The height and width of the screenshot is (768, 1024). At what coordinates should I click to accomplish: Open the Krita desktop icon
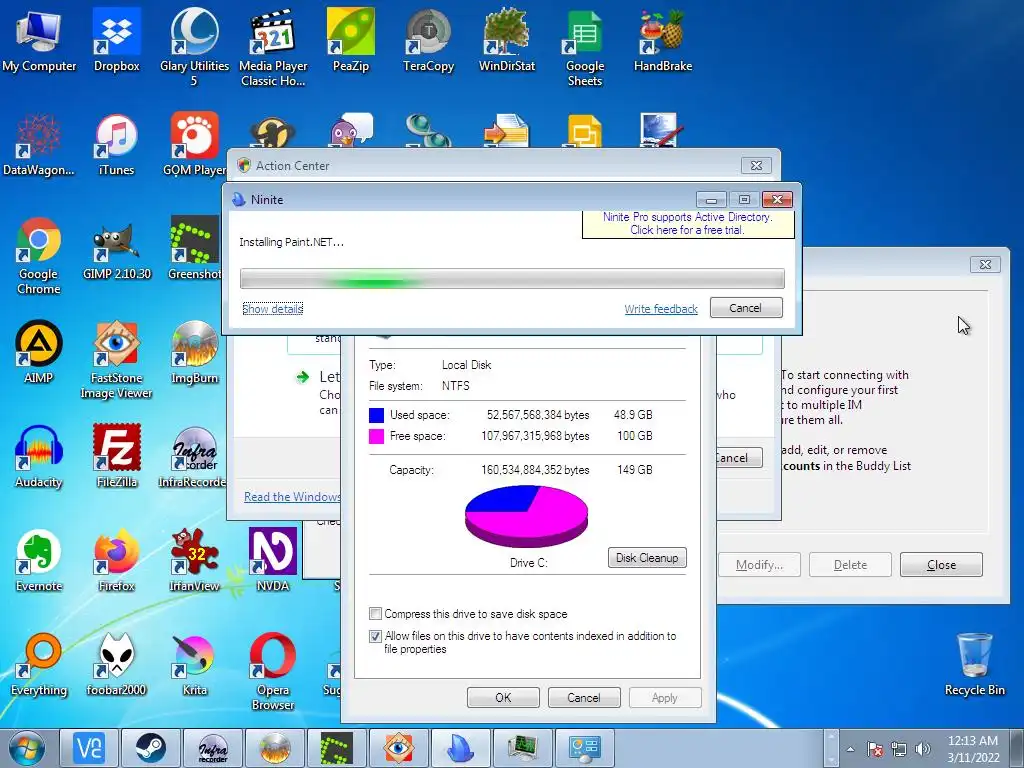(x=194, y=665)
